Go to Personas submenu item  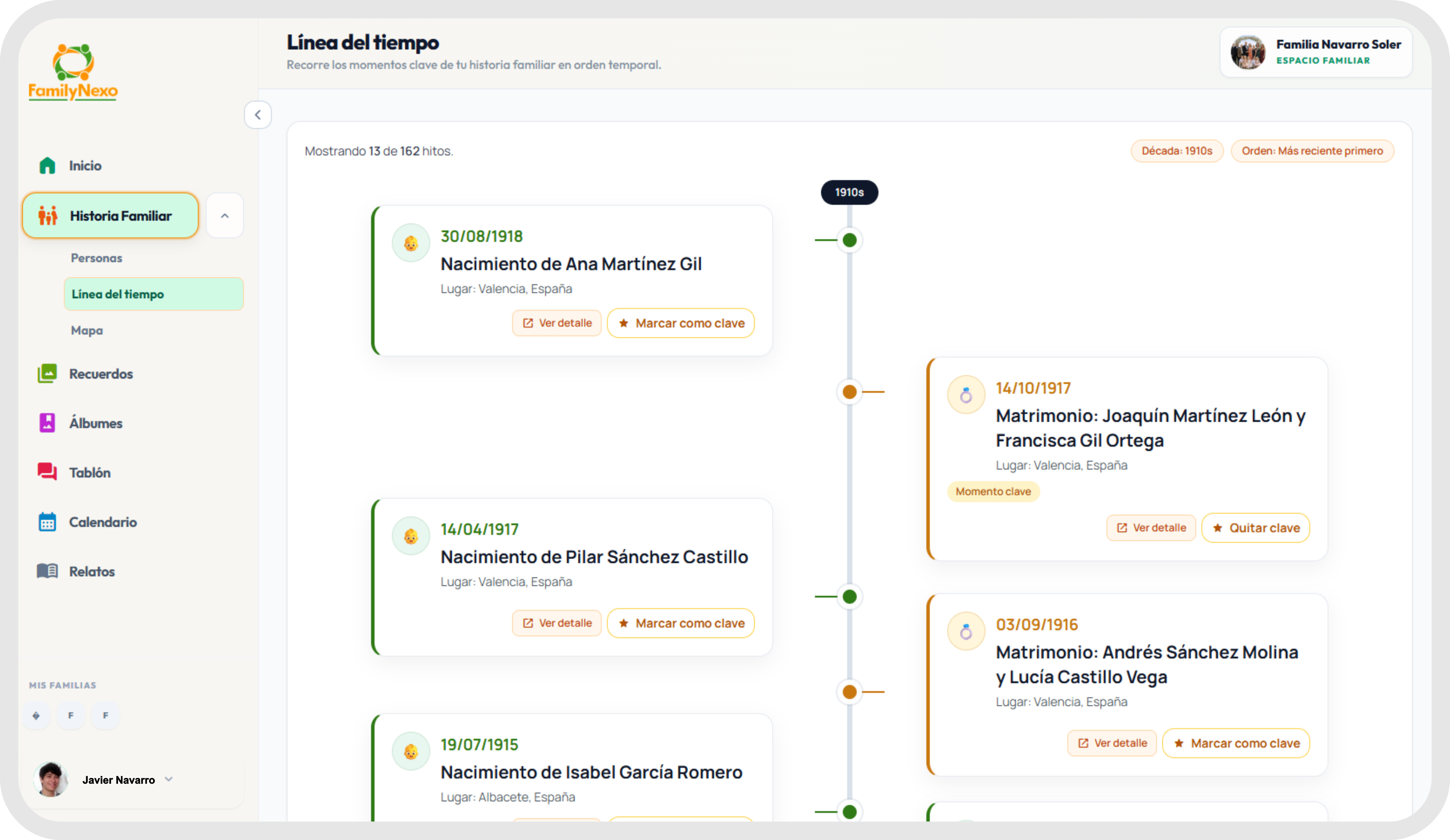97,258
